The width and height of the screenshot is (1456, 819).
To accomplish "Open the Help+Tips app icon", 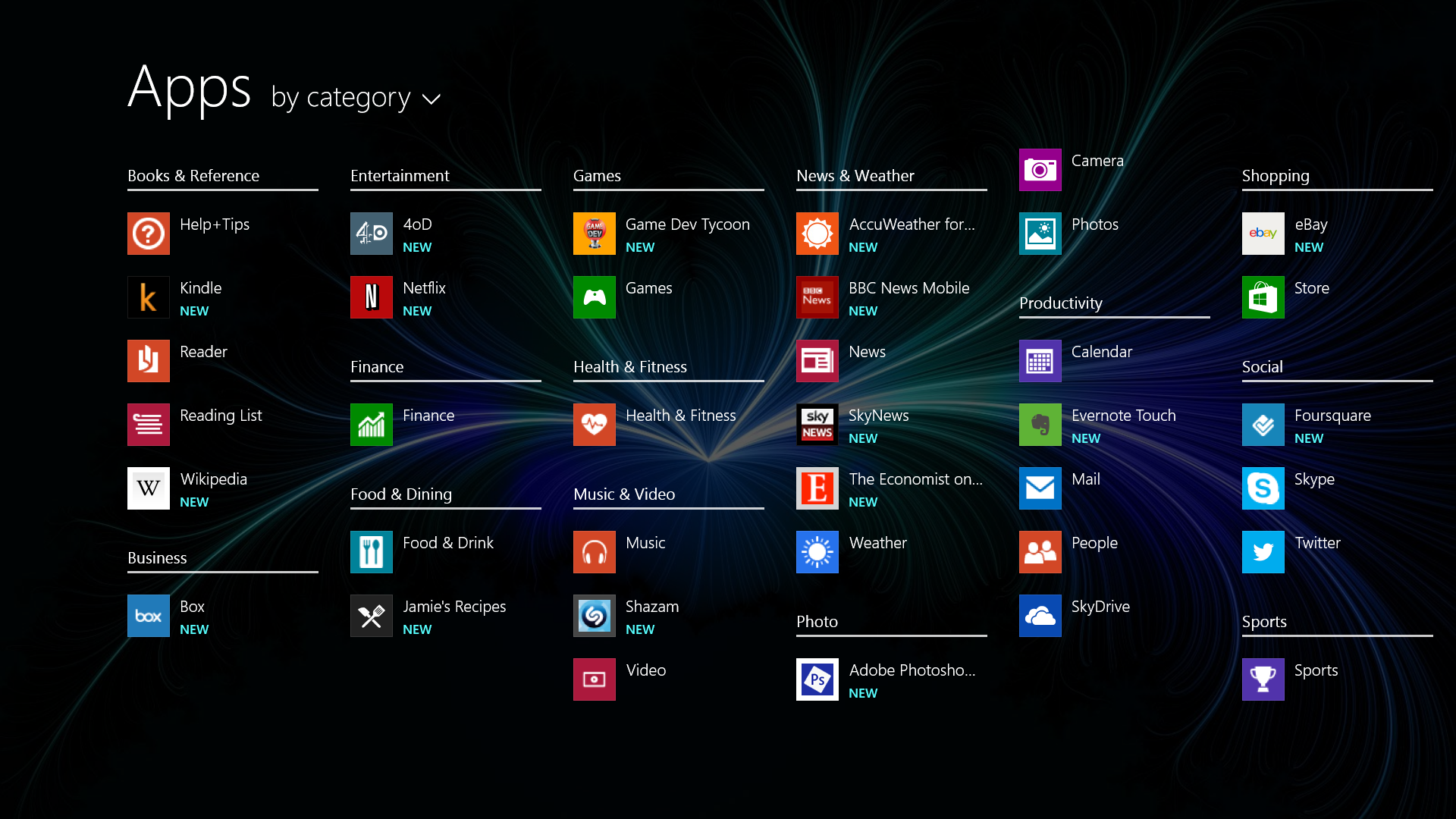I will 149,234.
